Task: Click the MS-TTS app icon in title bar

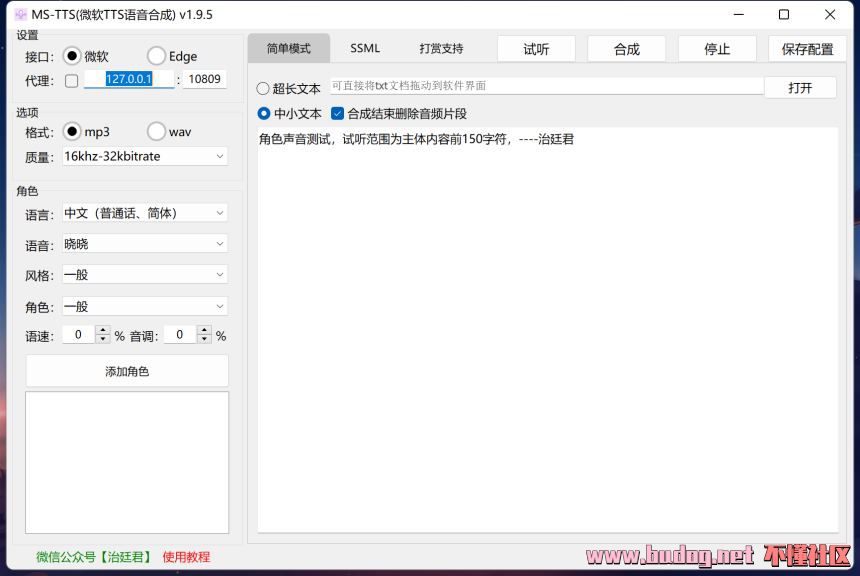Action: point(21,14)
